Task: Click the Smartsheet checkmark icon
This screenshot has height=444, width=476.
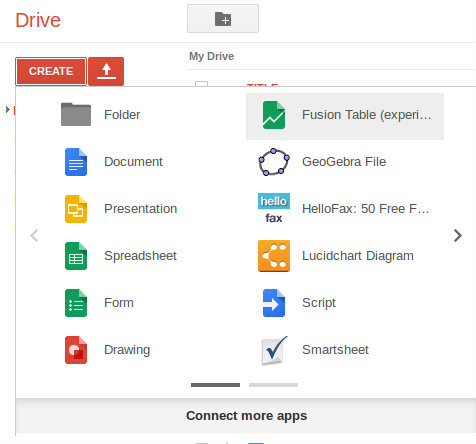Action: pyautogui.click(x=274, y=350)
